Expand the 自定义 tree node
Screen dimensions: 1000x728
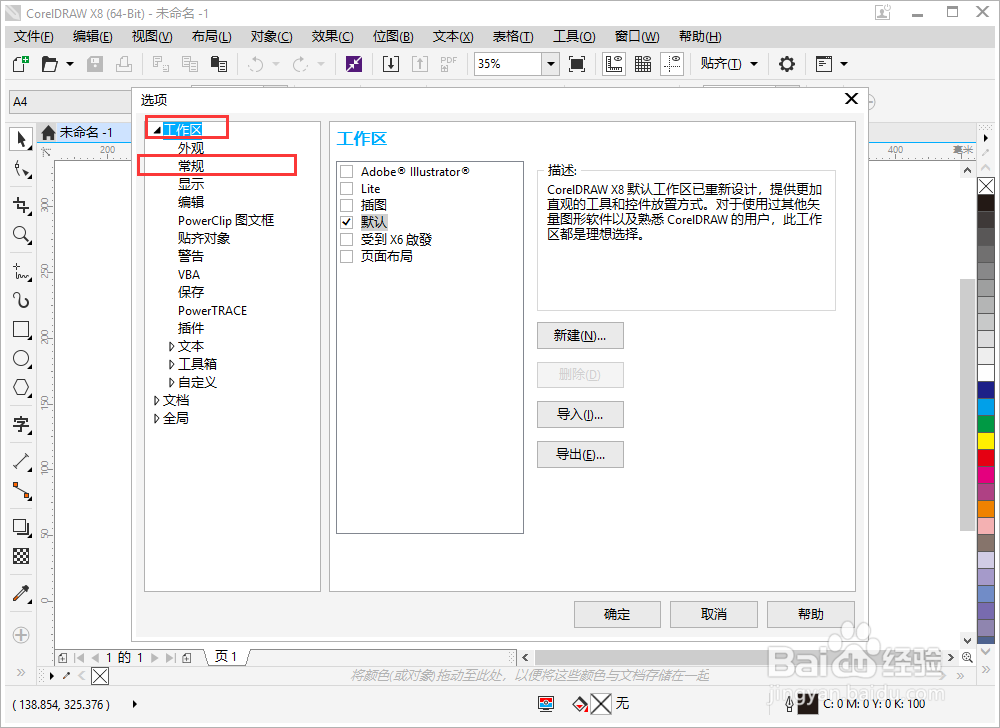[x=172, y=382]
